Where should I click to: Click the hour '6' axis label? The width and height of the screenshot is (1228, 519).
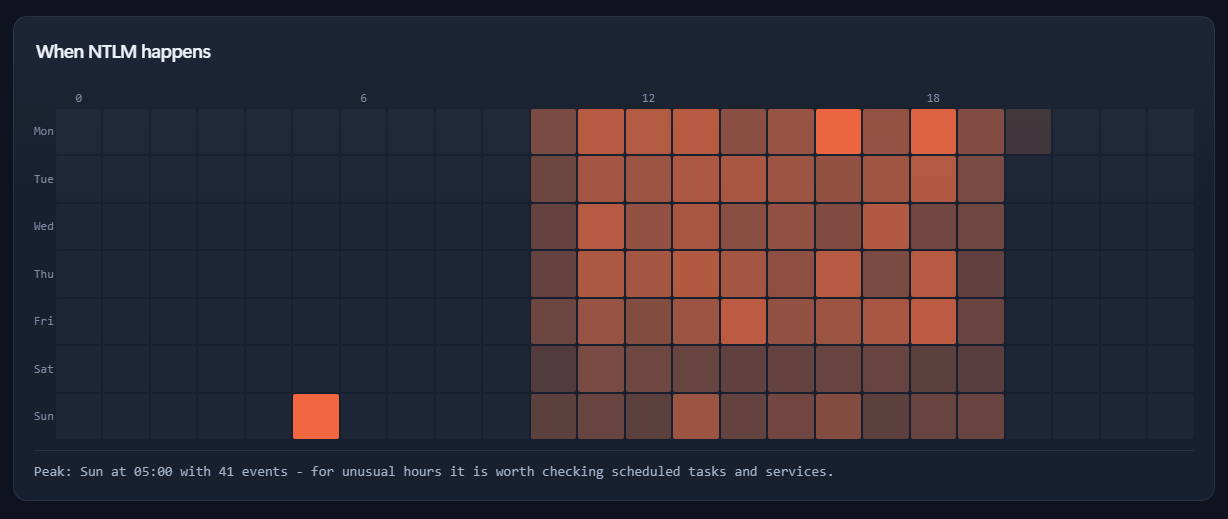(x=364, y=98)
